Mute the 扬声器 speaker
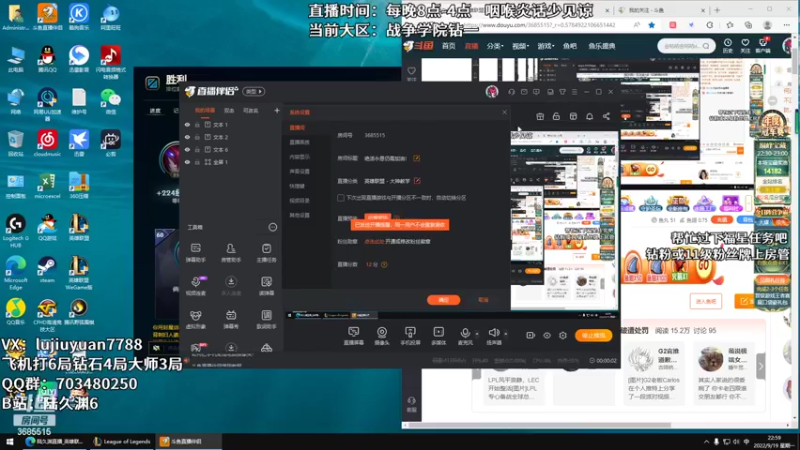The width and height of the screenshot is (800, 450). point(493,336)
